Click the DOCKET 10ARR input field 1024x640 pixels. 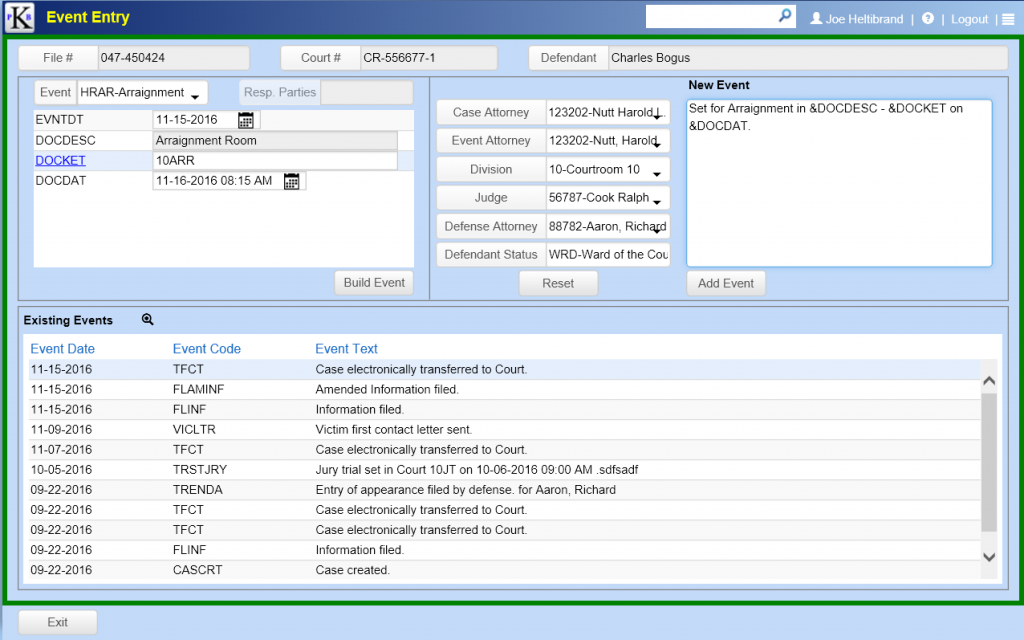[275, 161]
